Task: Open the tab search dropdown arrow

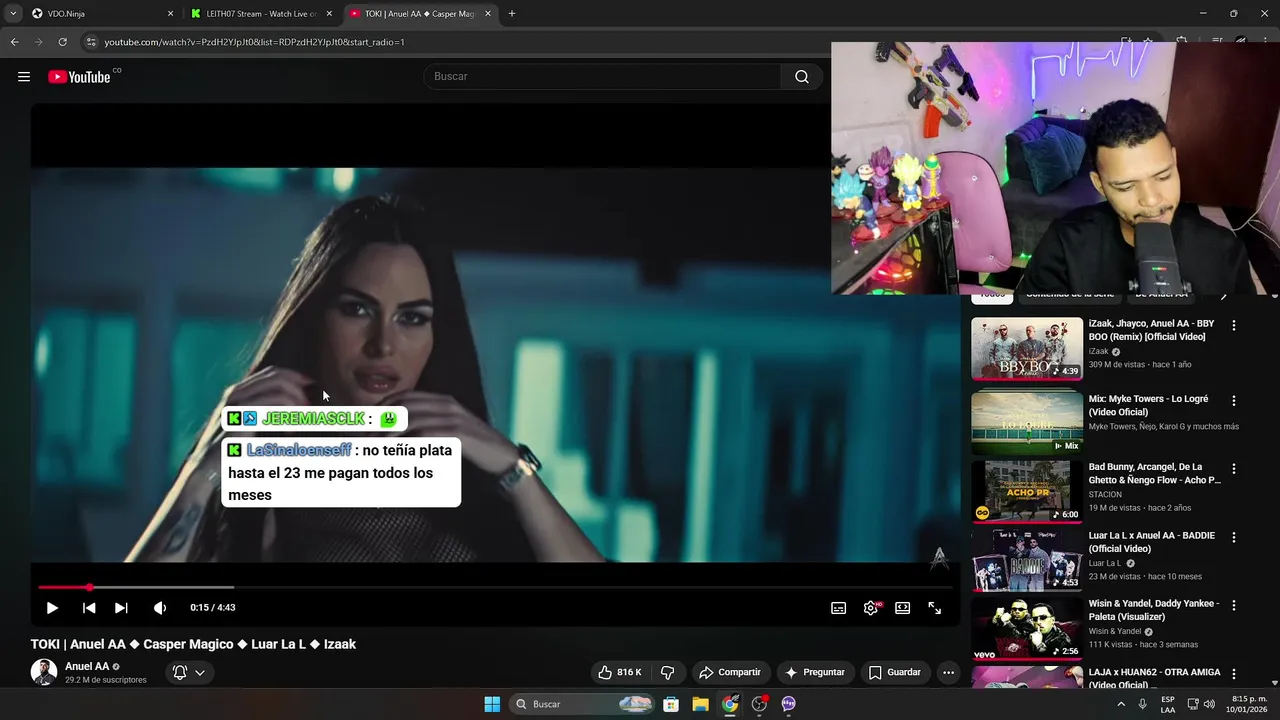Action: click(13, 14)
